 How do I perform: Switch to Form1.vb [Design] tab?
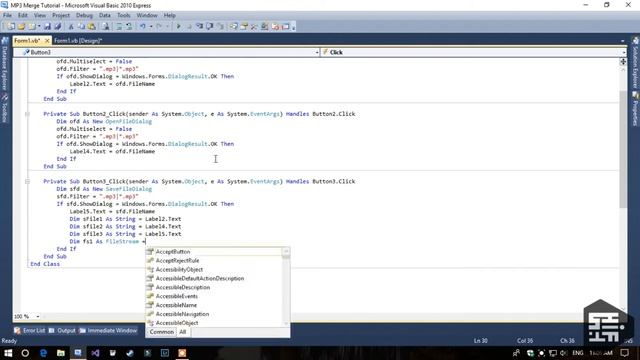(78, 40)
